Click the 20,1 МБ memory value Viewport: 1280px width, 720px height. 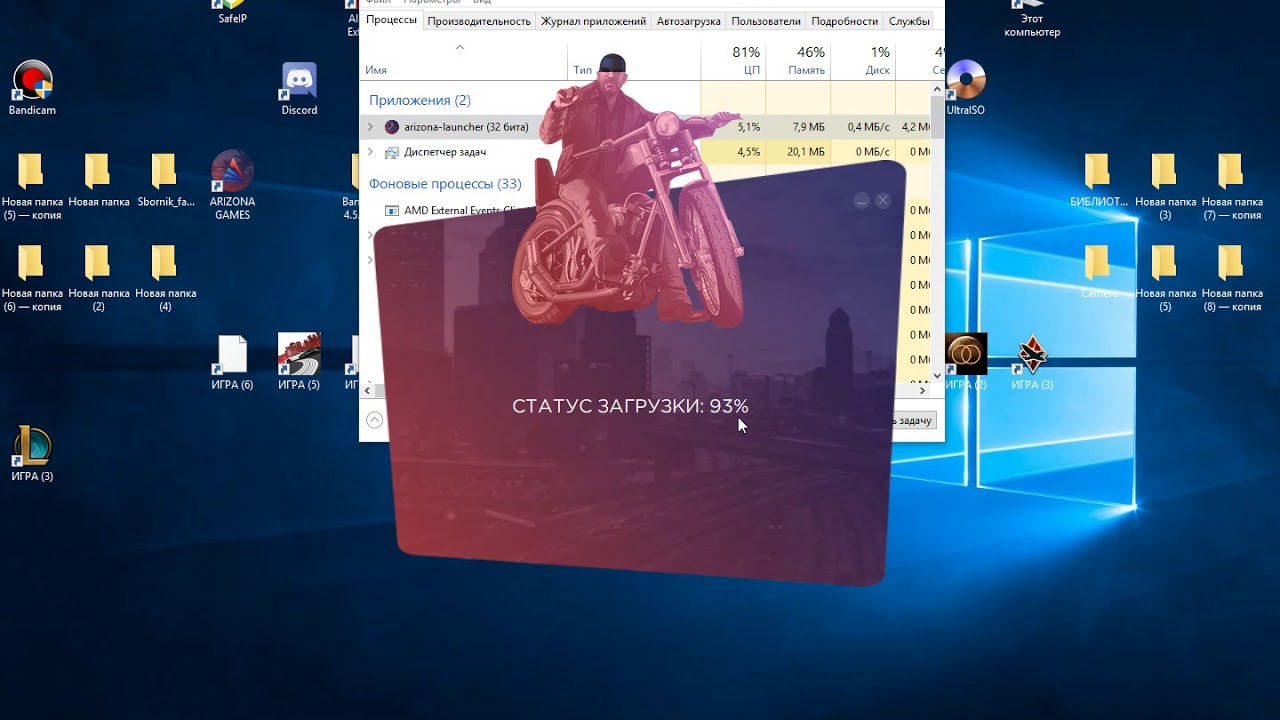(x=806, y=152)
